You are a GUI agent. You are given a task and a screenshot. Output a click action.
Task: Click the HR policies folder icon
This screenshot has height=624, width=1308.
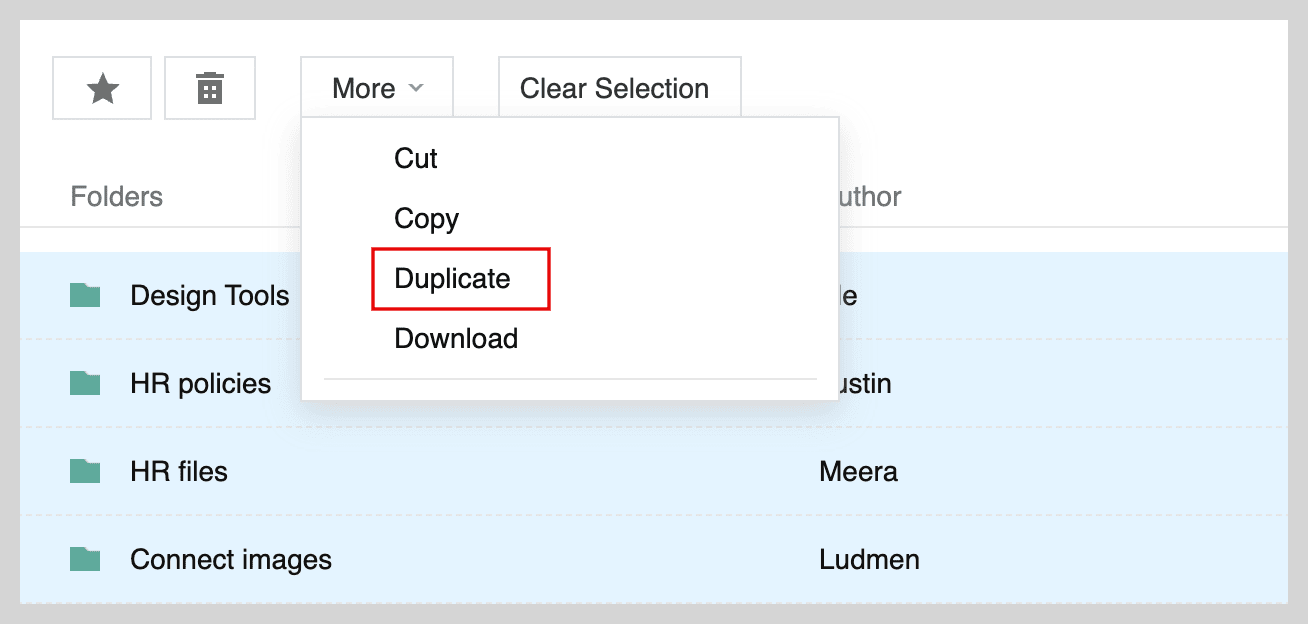(85, 383)
